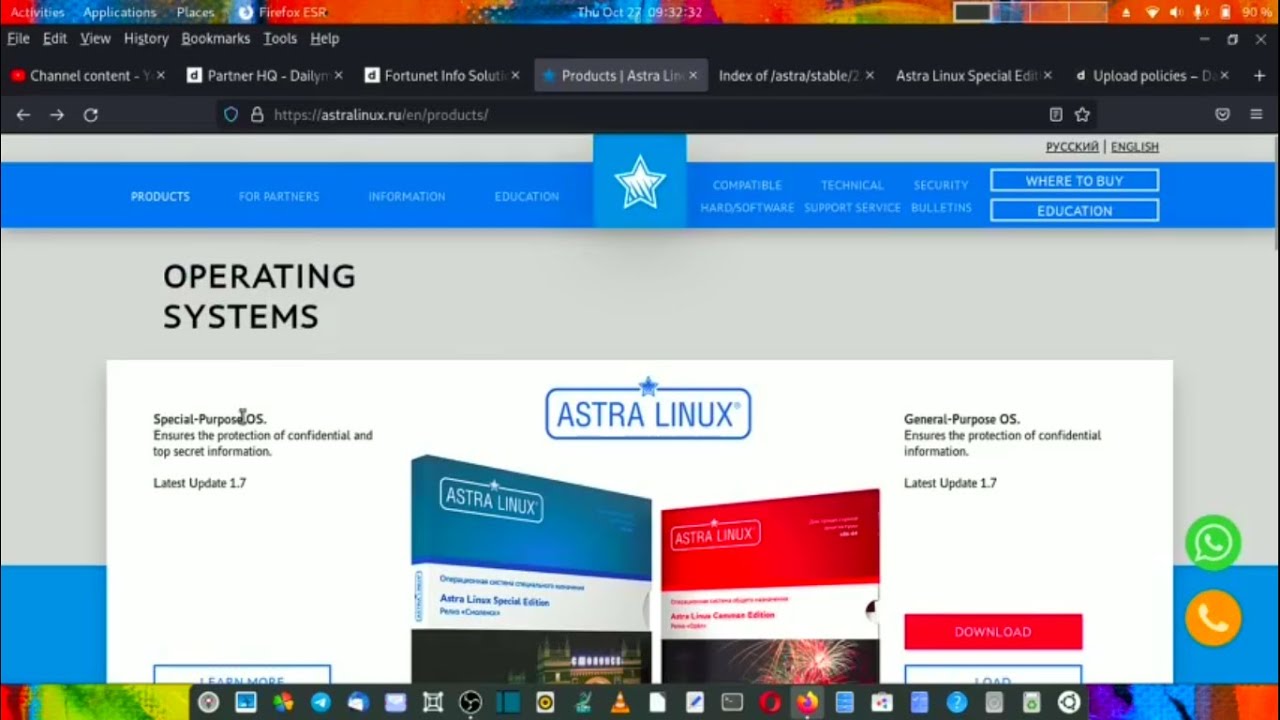Open OBS Studio from the dock

[470, 703]
